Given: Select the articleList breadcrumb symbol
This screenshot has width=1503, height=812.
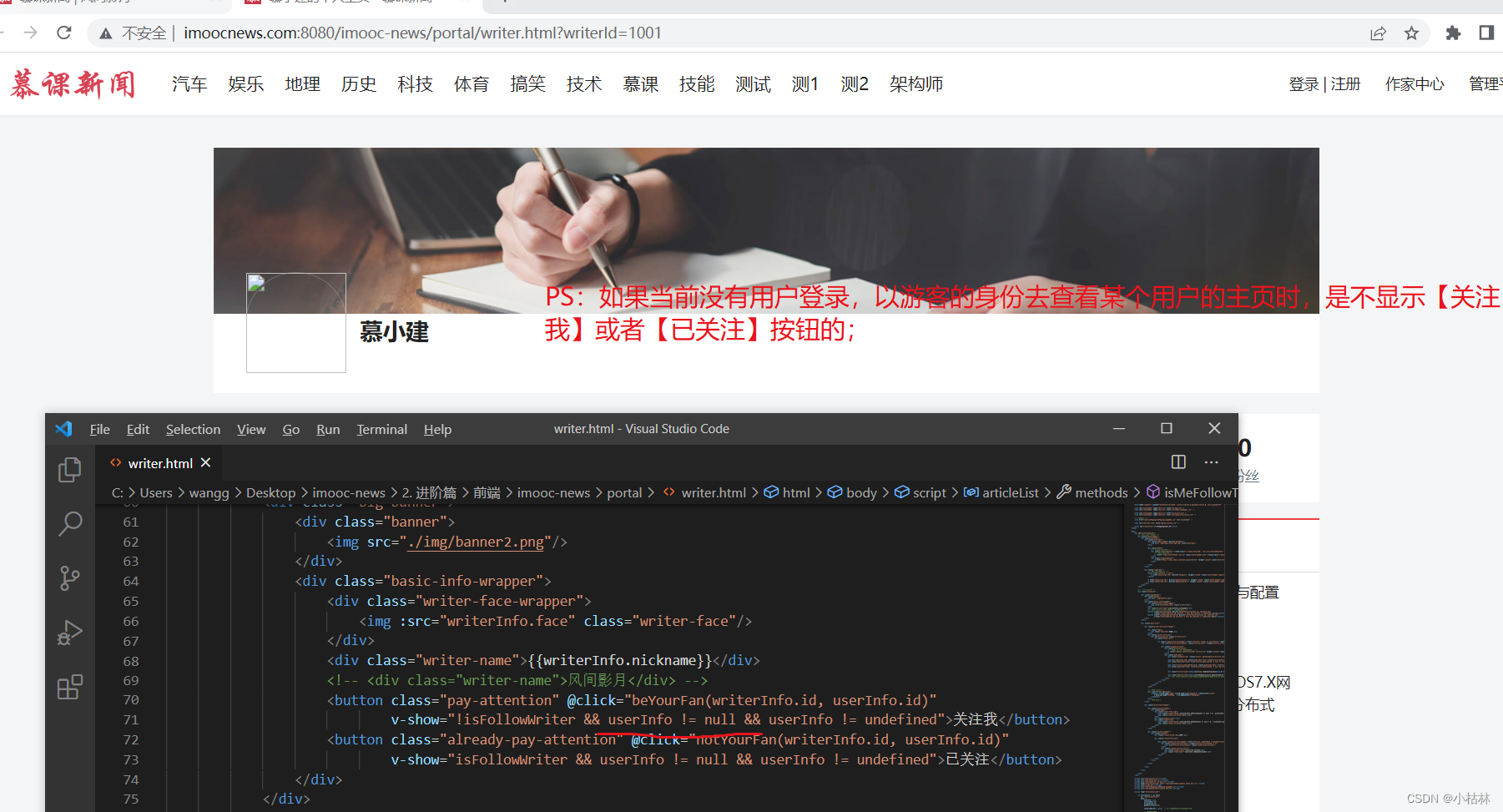Looking at the screenshot, I should pos(1001,493).
